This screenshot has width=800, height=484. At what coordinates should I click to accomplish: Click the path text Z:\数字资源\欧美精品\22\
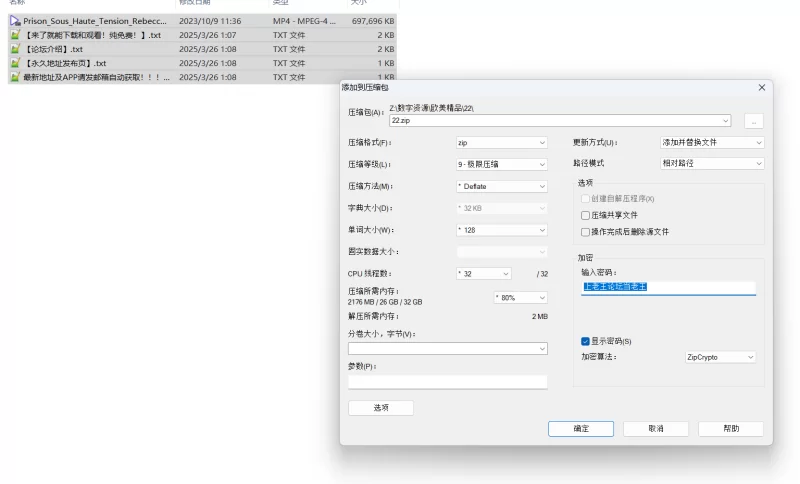(x=432, y=108)
